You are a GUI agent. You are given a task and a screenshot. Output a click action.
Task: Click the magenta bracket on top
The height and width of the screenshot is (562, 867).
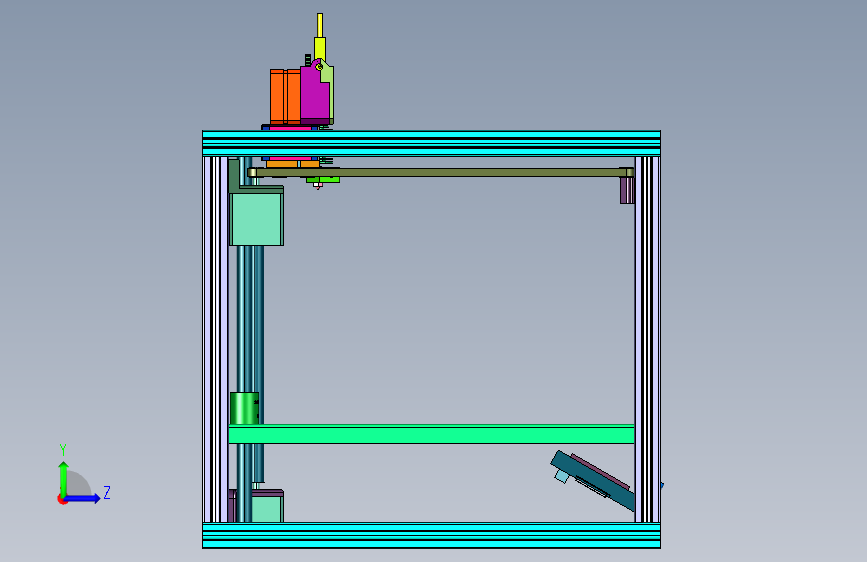pos(315,94)
